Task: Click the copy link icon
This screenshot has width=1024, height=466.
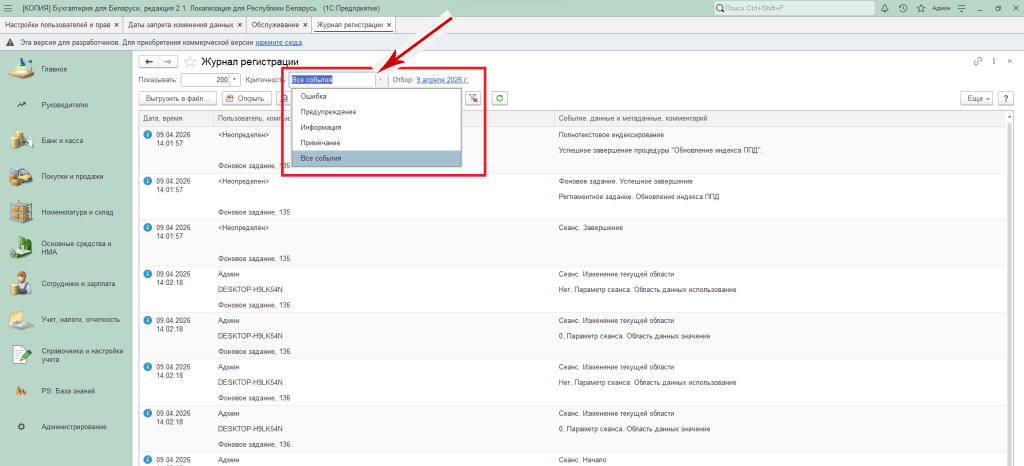Action: tap(978, 61)
